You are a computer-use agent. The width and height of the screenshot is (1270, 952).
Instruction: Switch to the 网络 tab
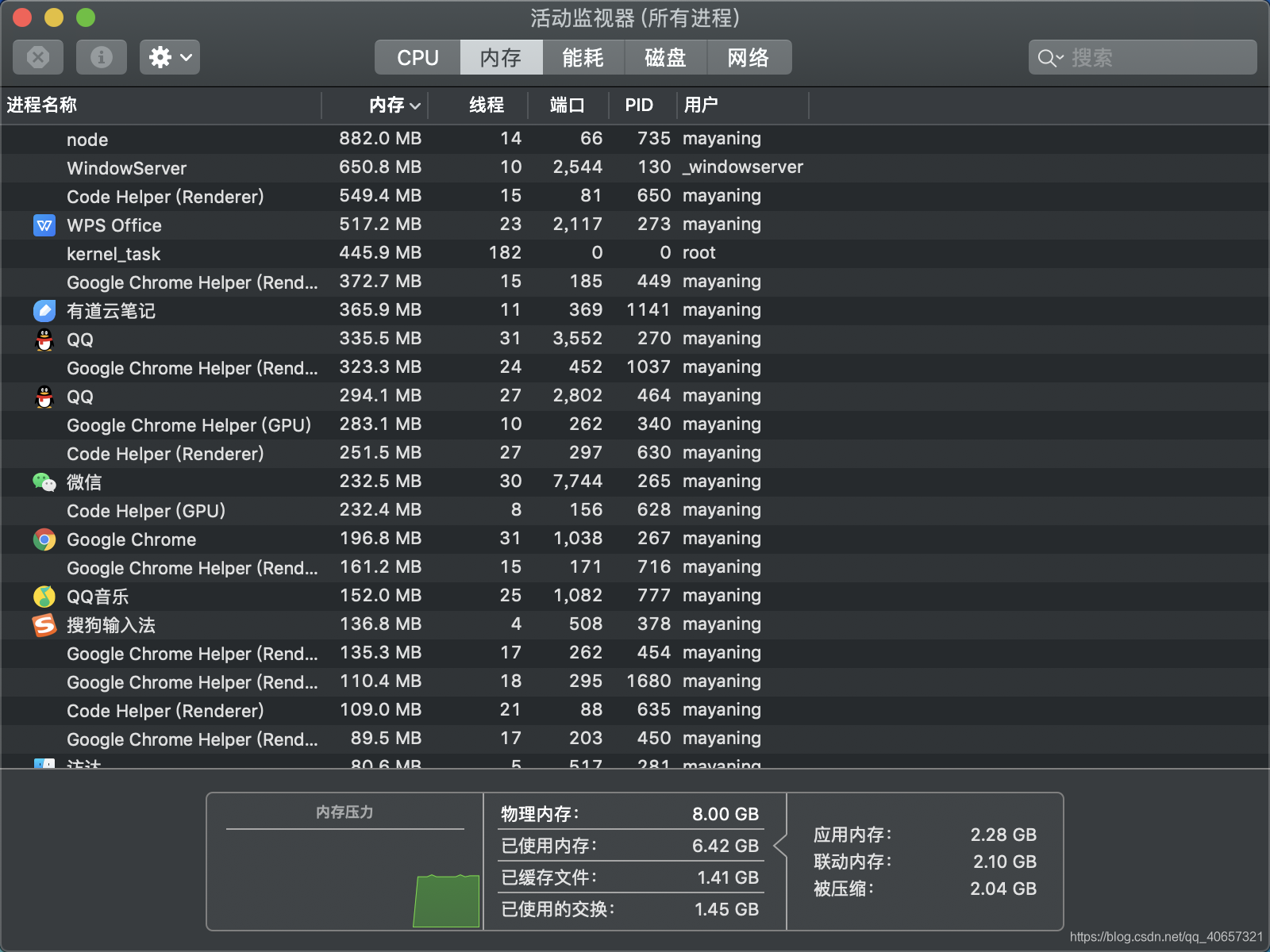tap(749, 57)
